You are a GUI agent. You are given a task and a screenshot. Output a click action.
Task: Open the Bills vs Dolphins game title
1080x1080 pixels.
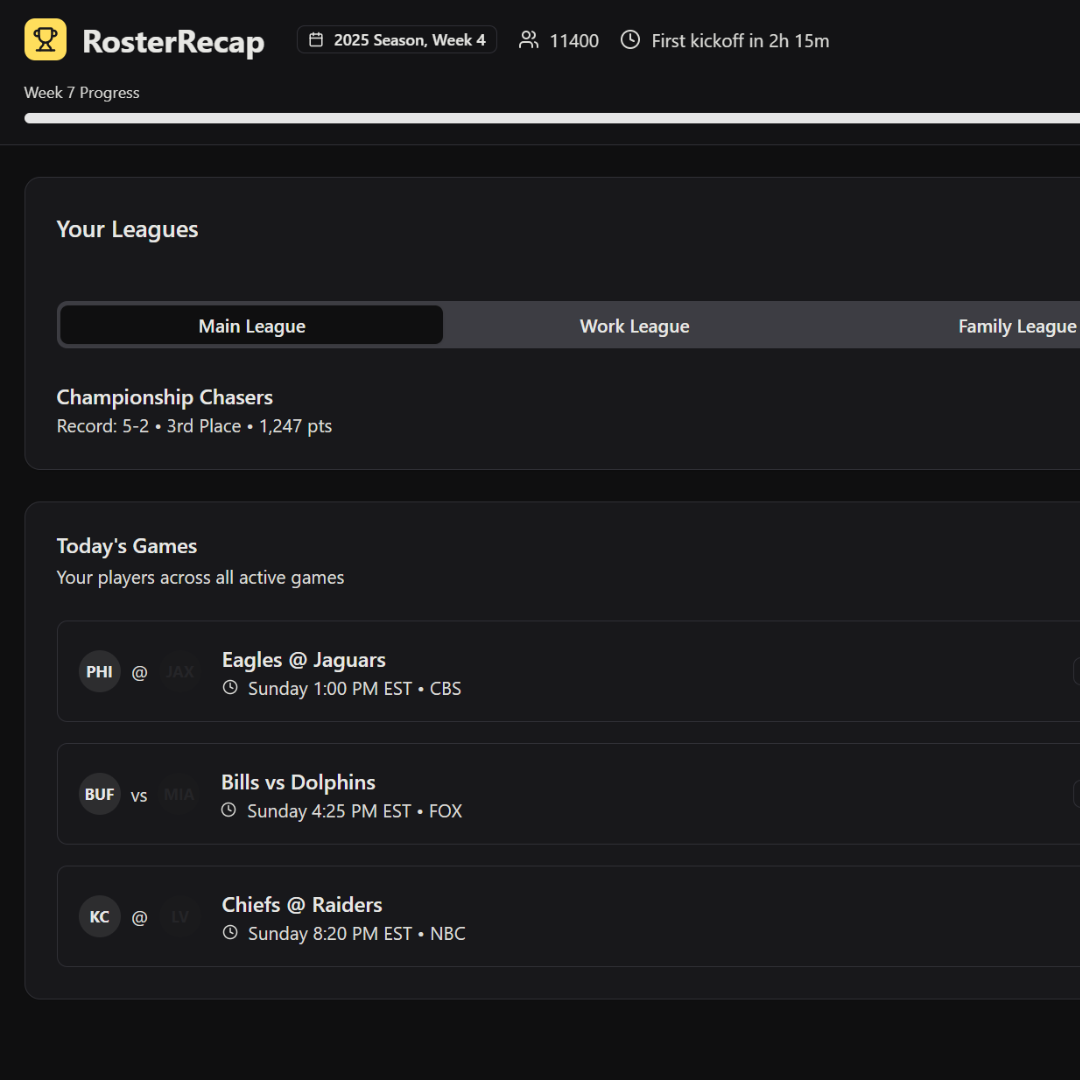click(x=298, y=782)
